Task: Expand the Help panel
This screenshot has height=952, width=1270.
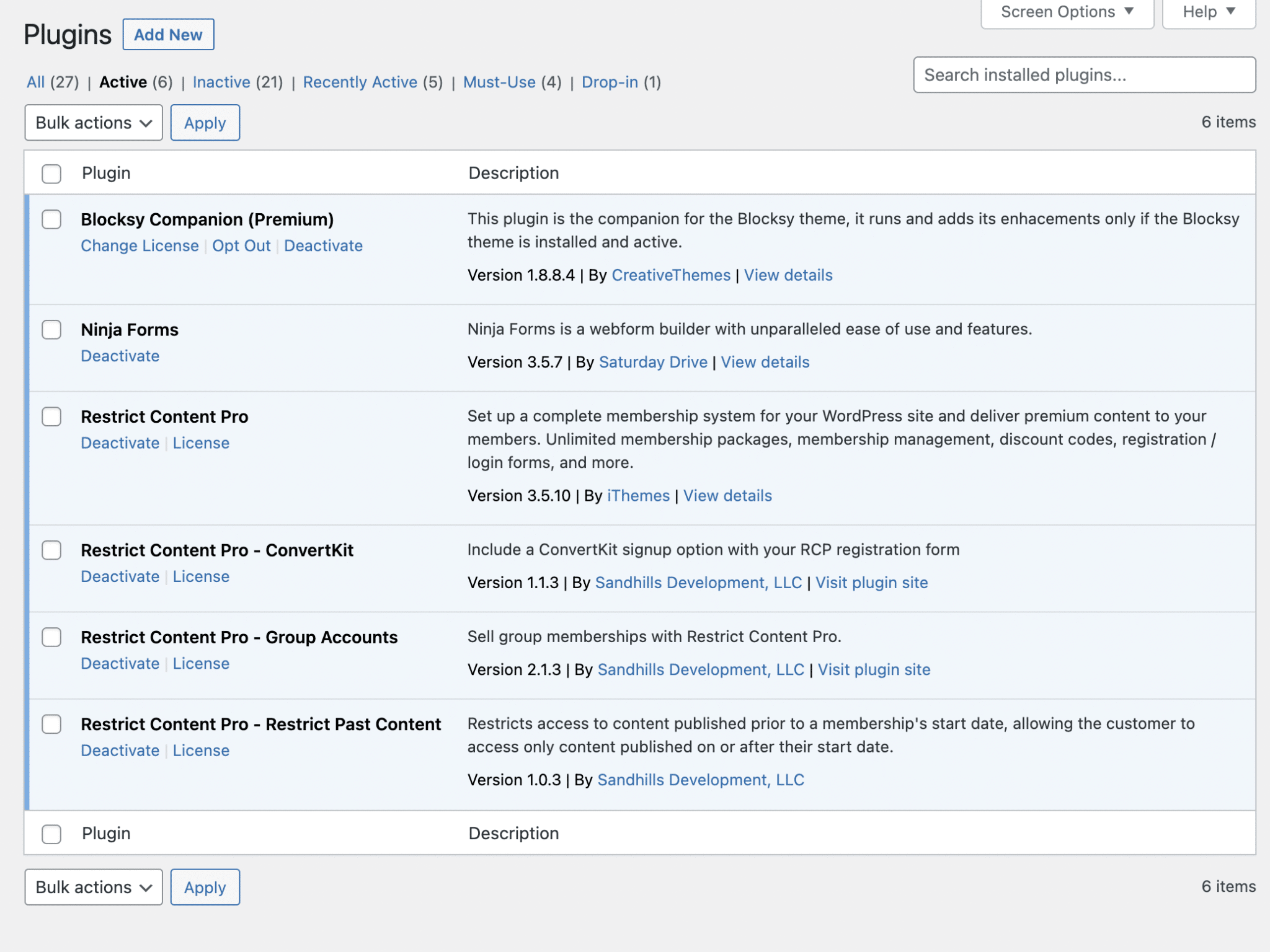Action: coord(1208,12)
